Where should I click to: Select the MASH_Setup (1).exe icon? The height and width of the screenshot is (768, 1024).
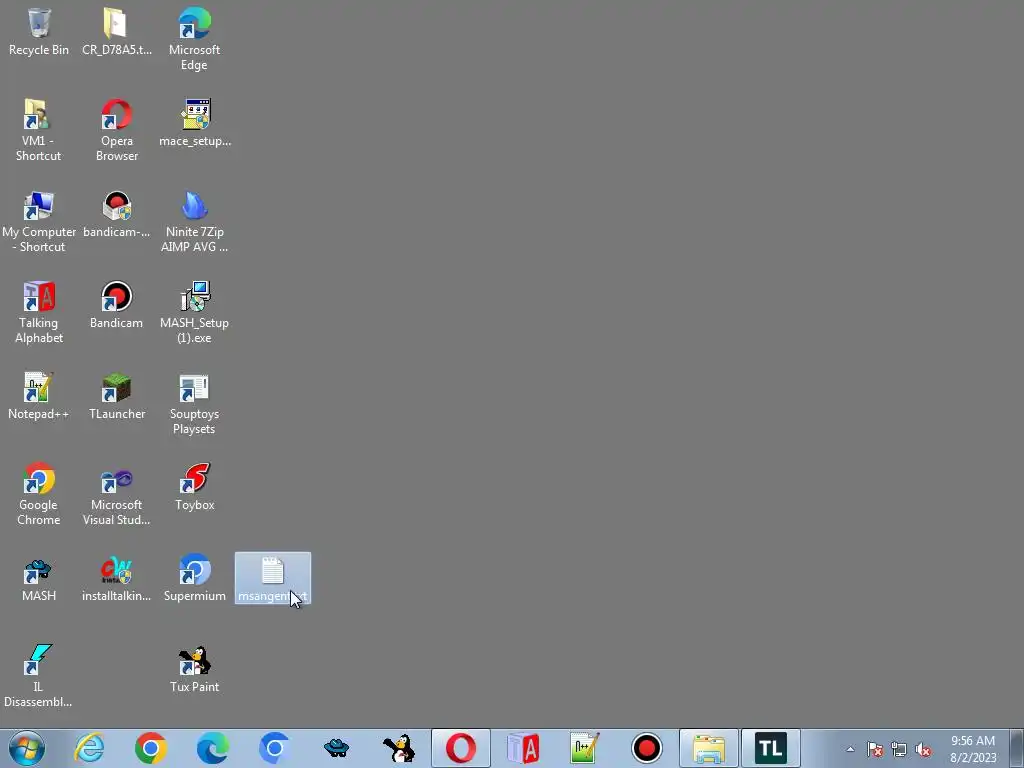(194, 312)
